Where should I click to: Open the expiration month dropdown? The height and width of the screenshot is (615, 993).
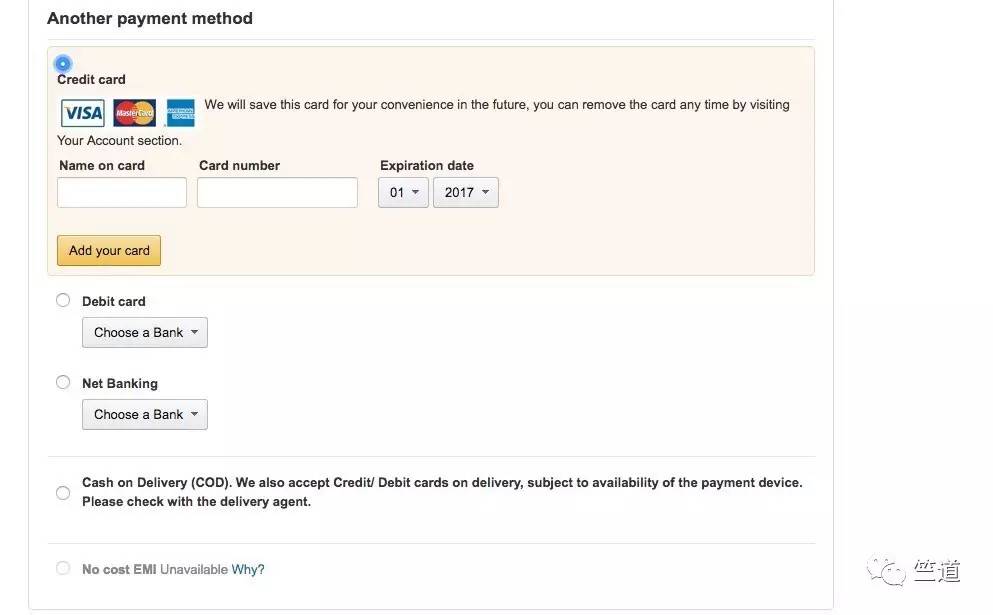(403, 192)
